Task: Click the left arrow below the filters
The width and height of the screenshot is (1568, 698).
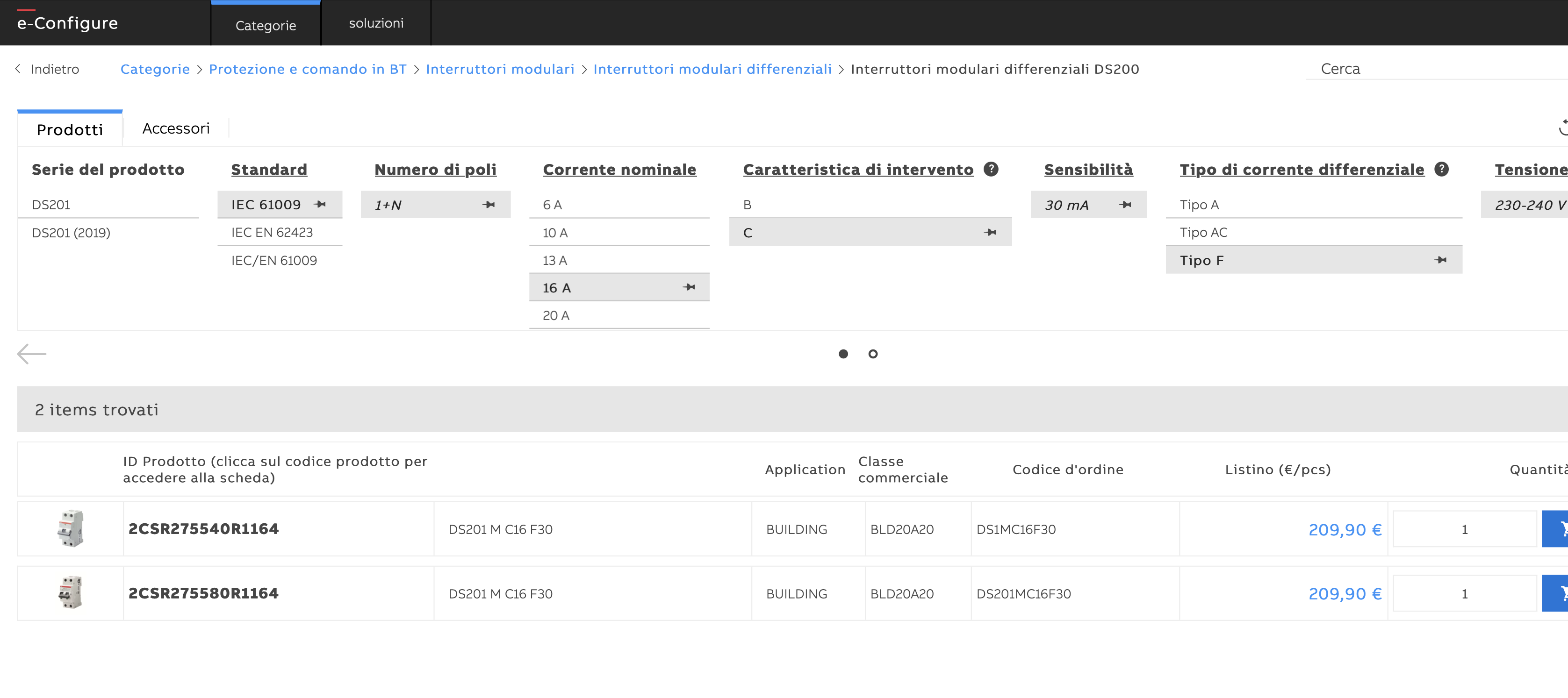Action: click(32, 354)
